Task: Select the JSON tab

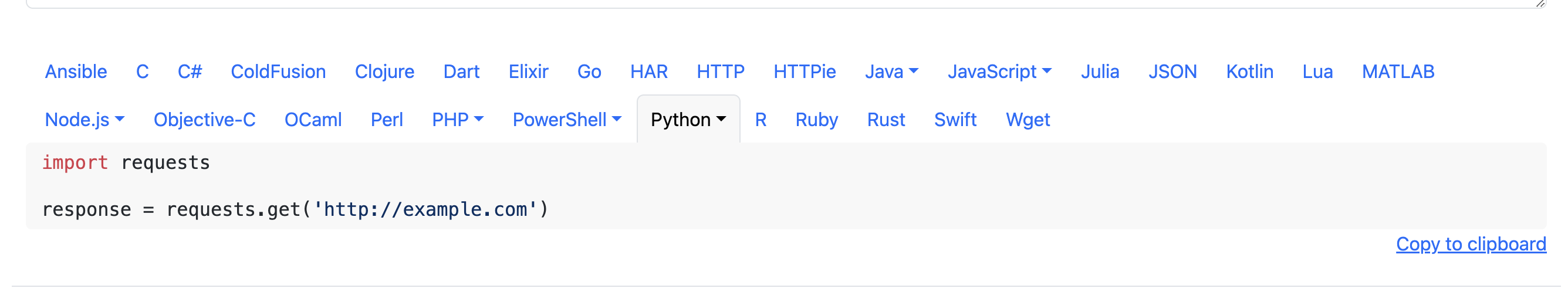Action: tap(1172, 72)
